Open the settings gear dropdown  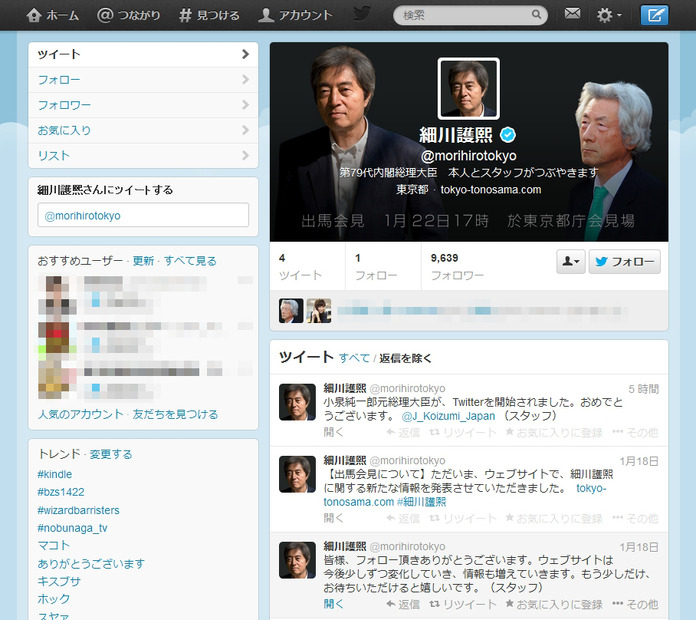[x=609, y=16]
